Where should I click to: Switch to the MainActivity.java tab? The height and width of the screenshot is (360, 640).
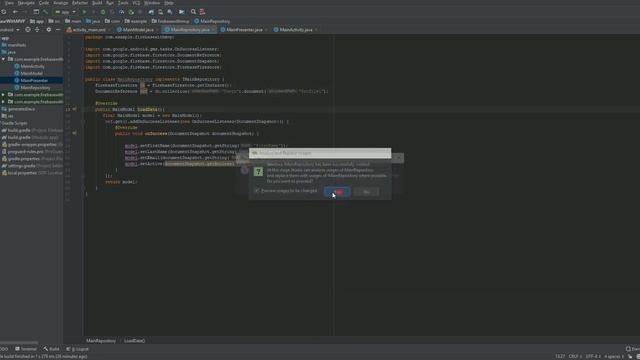coord(295,30)
